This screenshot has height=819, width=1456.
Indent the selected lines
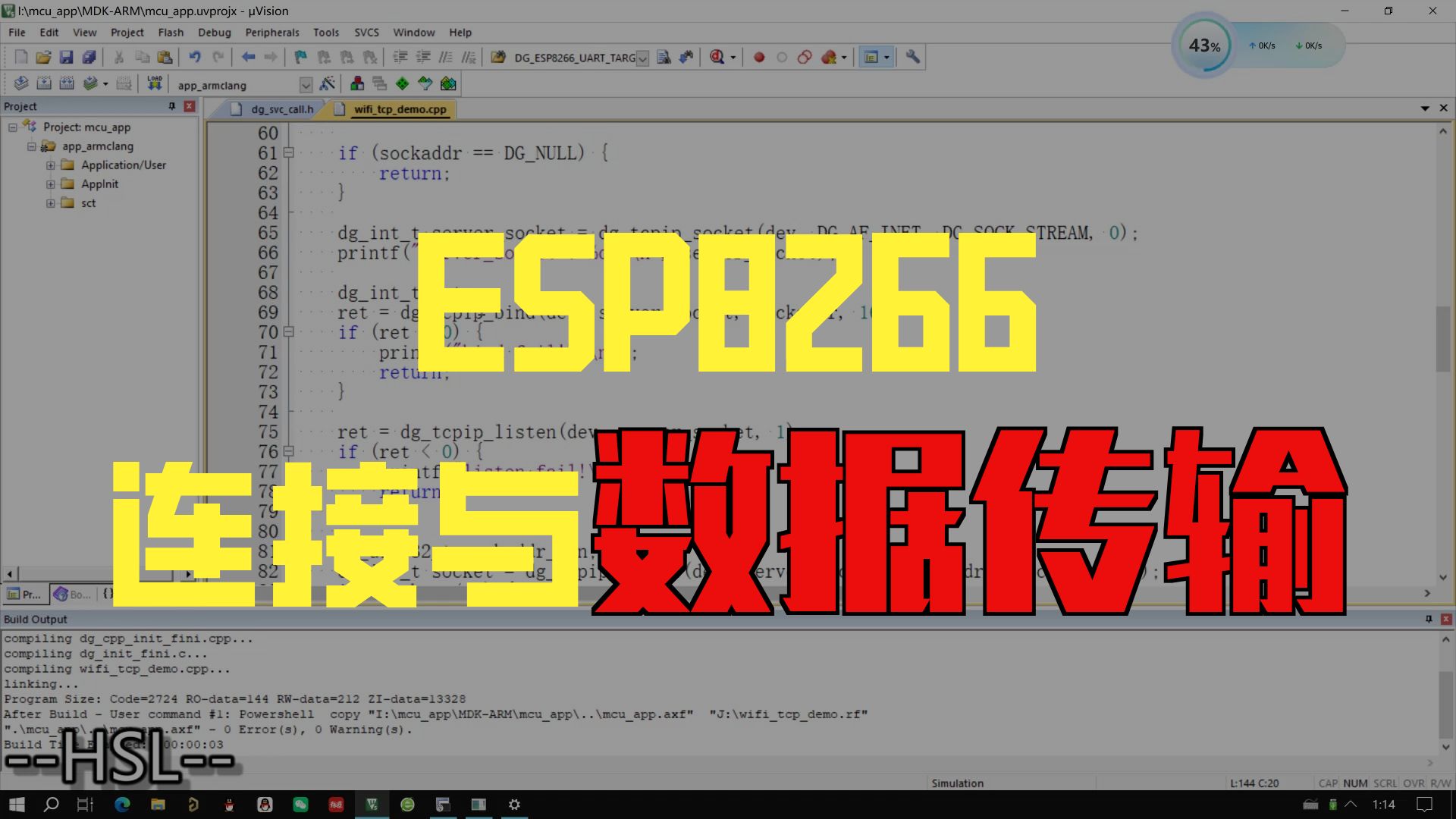400,57
